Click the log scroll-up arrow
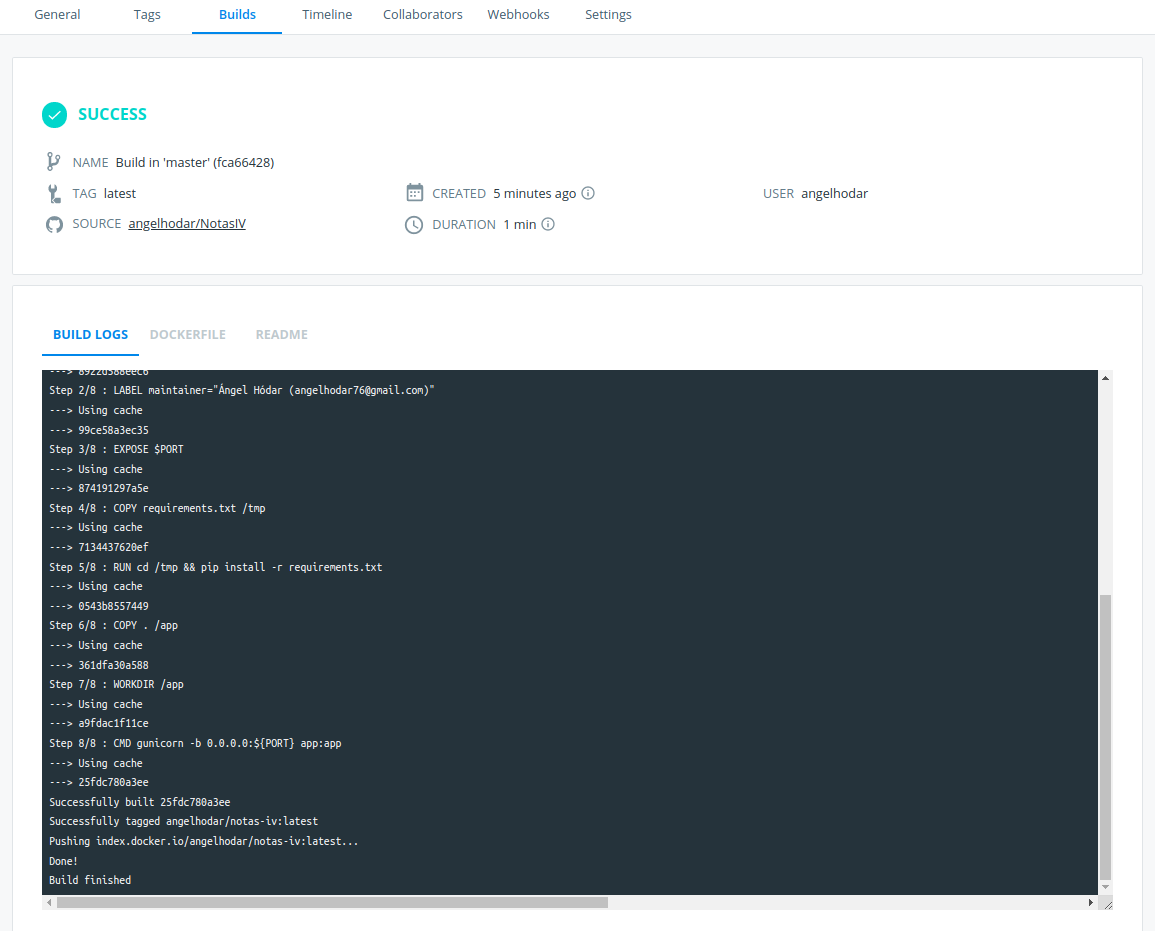1155x931 pixels. coord(1106,378)
